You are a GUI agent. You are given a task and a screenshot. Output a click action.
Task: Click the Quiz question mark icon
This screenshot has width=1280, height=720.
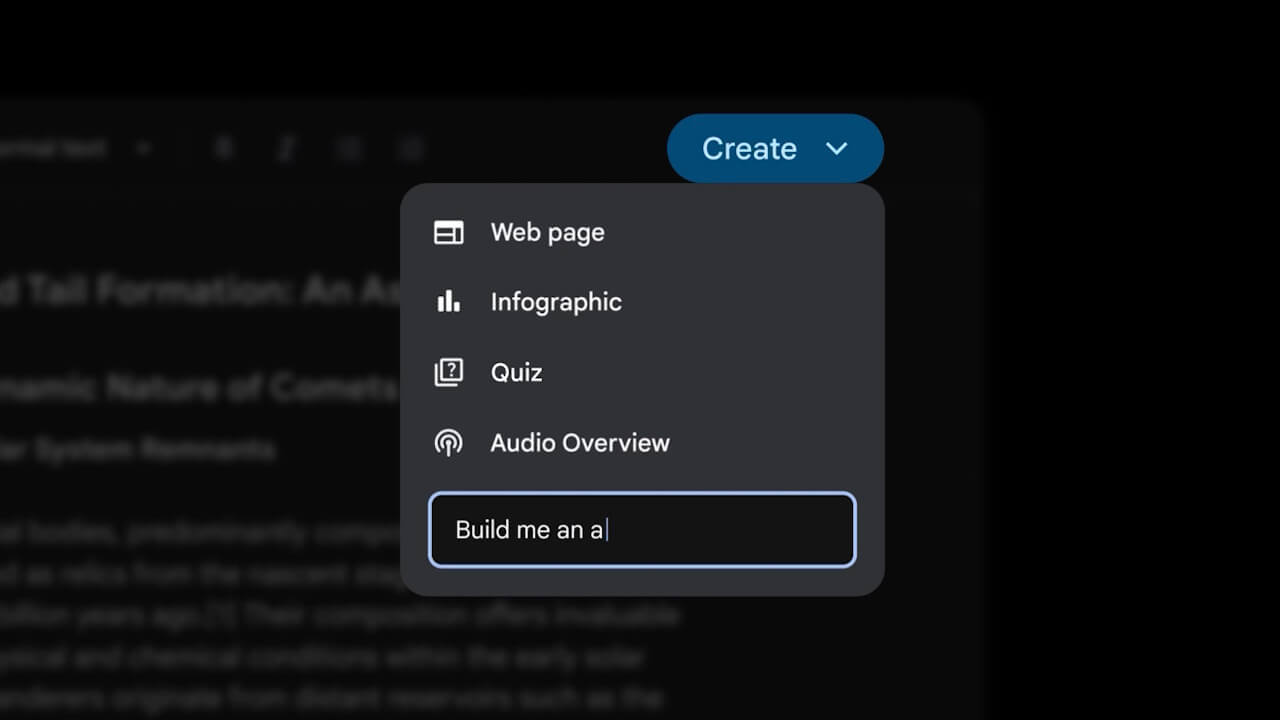point(448,373)
